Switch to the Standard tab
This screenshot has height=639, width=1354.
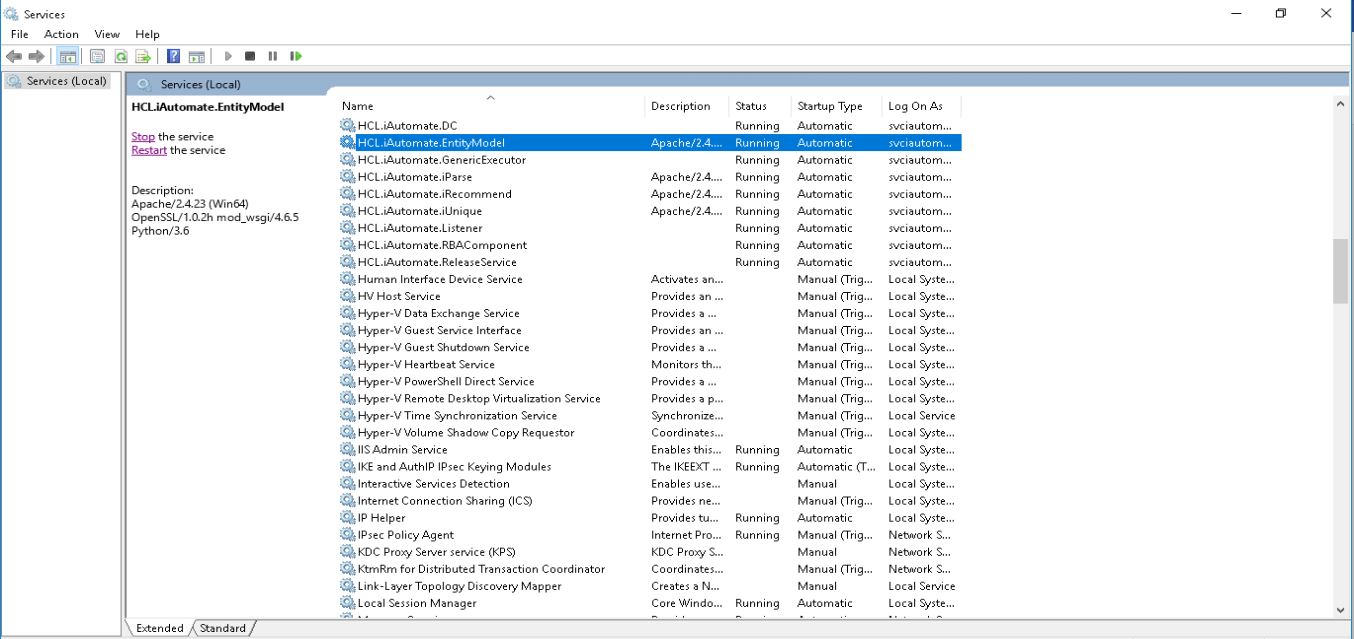coord(221,628)
